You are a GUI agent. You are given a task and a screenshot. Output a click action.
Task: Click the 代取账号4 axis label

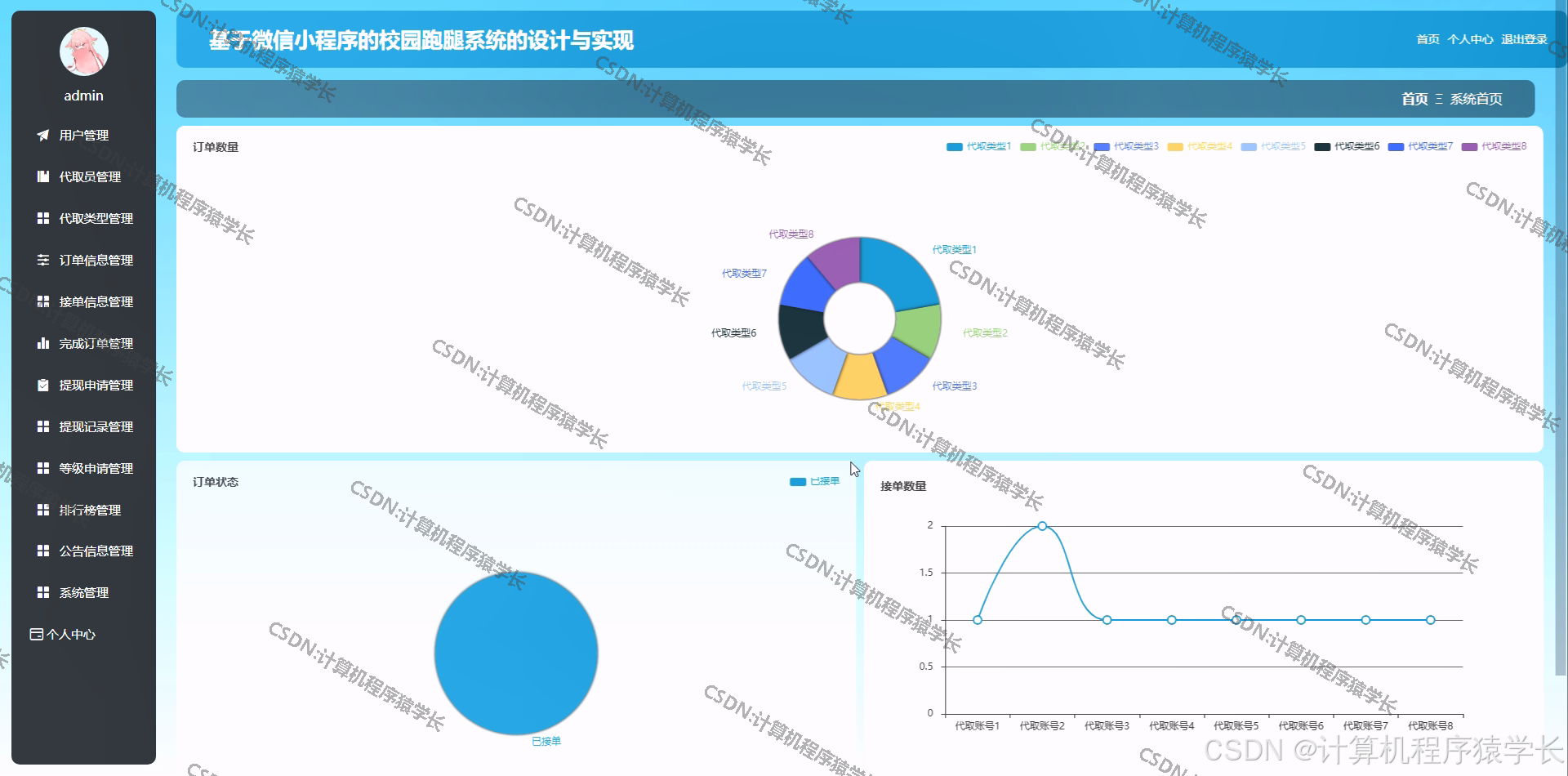coord(1171,725)
